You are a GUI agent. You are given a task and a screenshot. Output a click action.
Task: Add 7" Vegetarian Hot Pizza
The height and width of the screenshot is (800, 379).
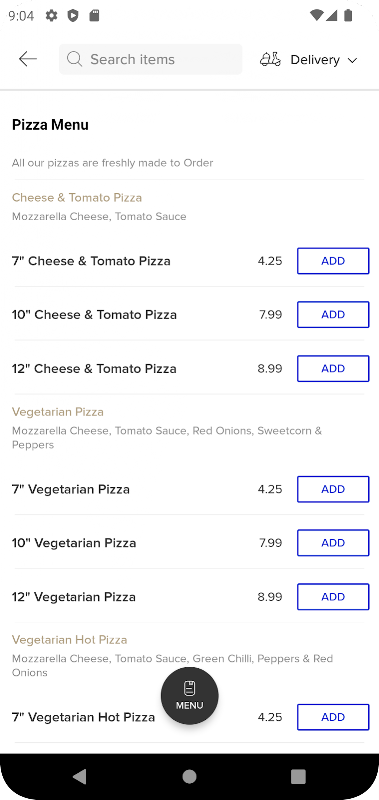click(333, 717)
